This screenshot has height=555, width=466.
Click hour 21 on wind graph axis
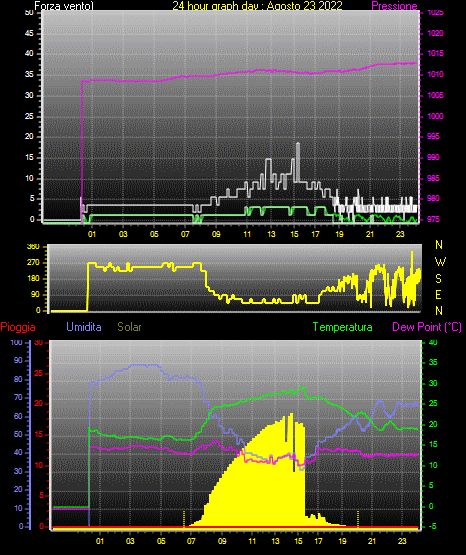pos(370,234)
